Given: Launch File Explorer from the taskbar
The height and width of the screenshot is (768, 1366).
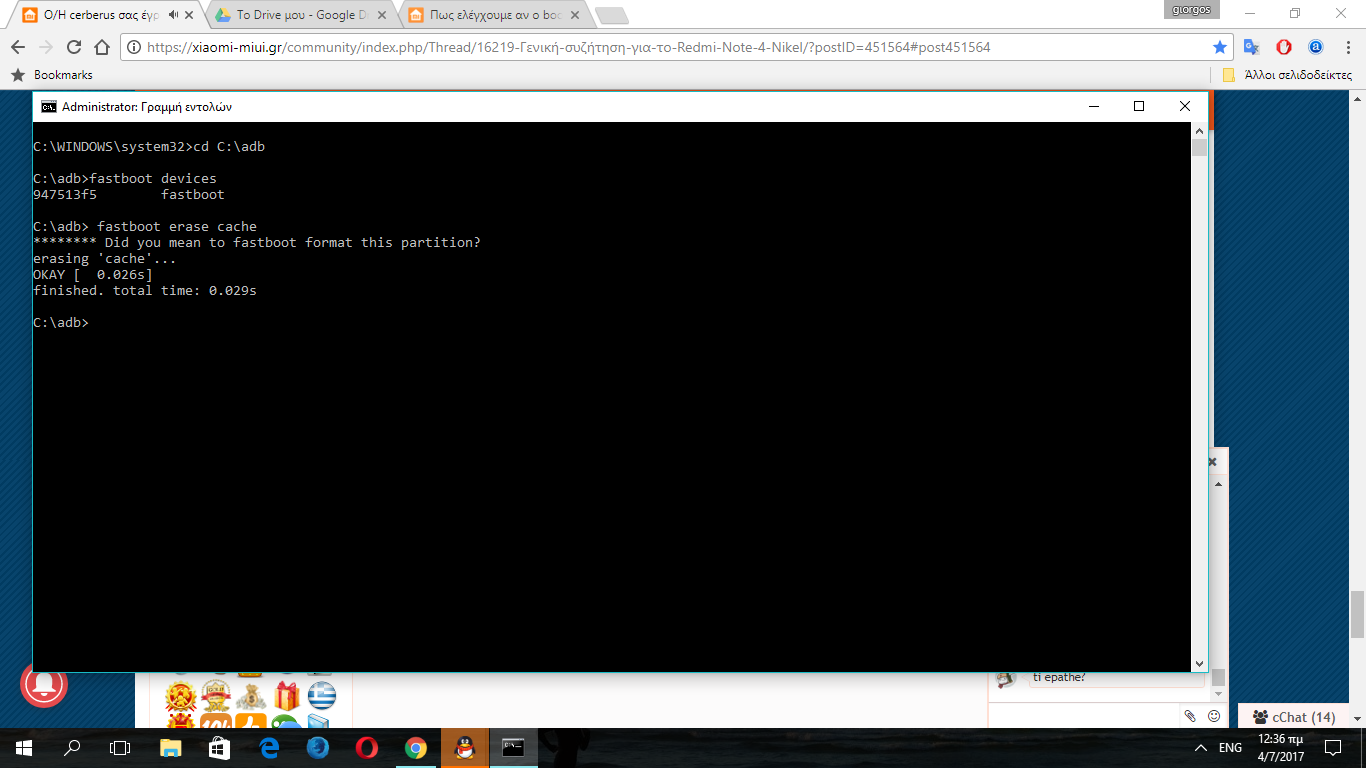Looking at the screenshot, I should point(171,747).
